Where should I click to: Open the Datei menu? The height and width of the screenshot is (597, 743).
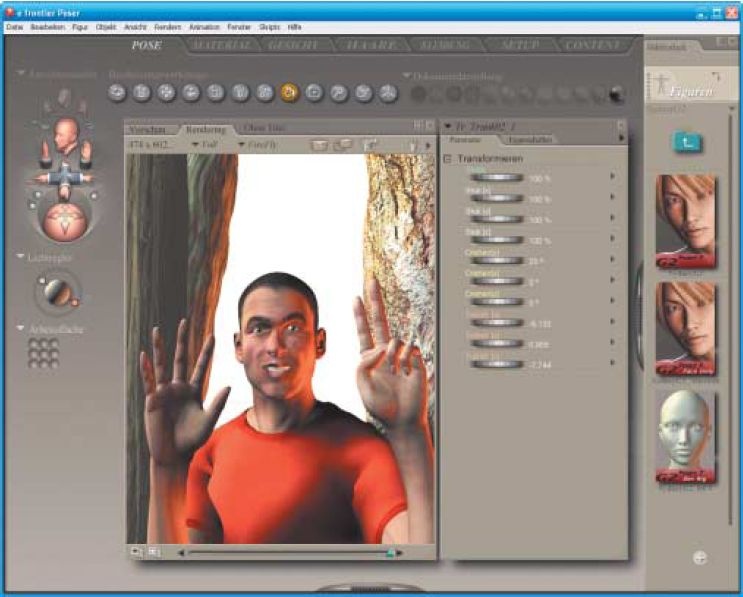[x=15, y=27]
